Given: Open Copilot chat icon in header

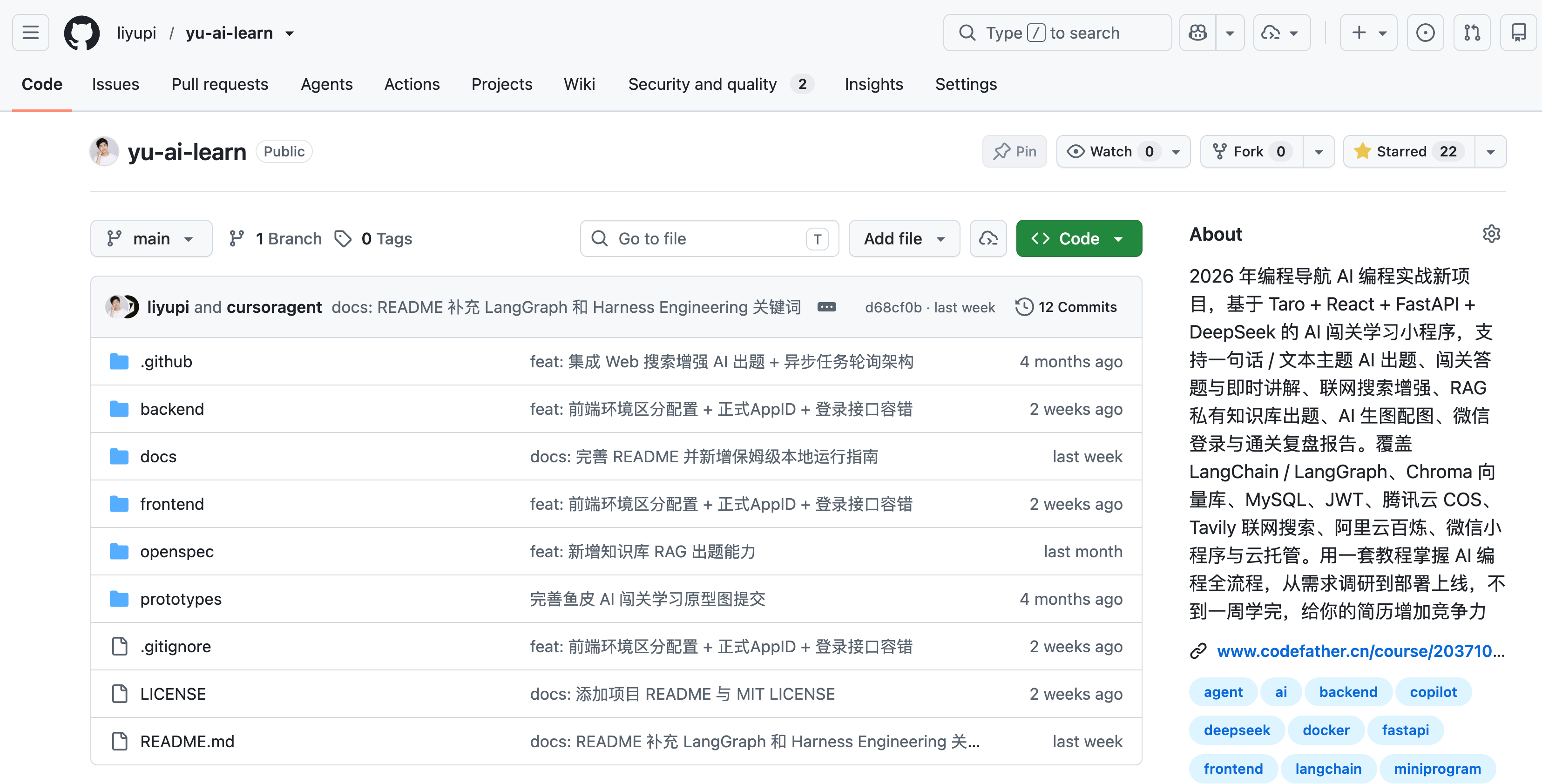Looking at the screenshot, I should click(1198, 33).
